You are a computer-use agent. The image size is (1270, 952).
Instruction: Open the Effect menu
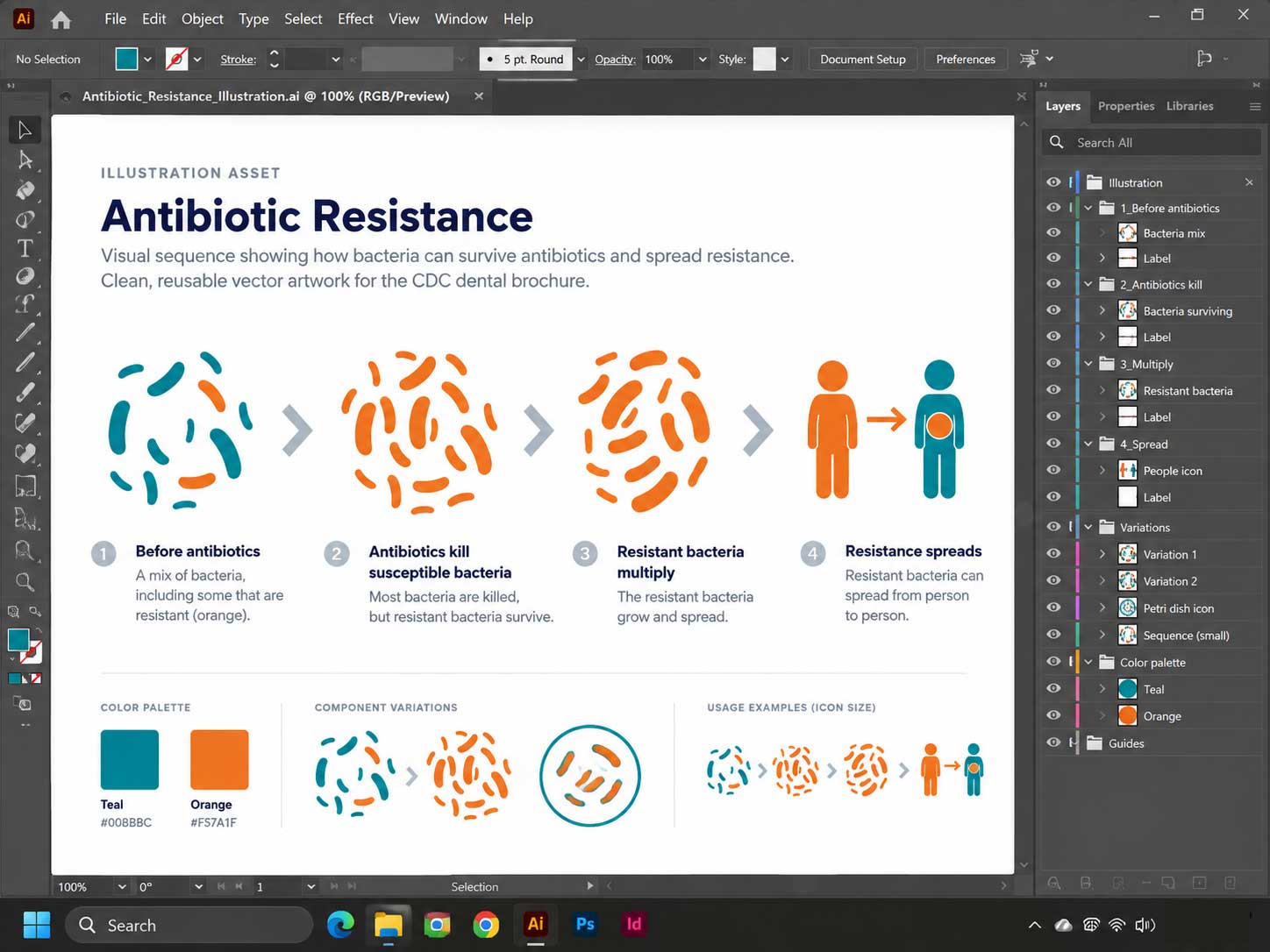coord(355,18)
